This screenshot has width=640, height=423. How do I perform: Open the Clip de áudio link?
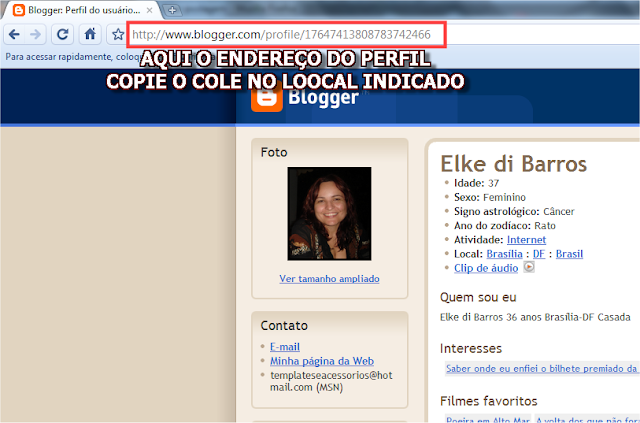(486, 268)
